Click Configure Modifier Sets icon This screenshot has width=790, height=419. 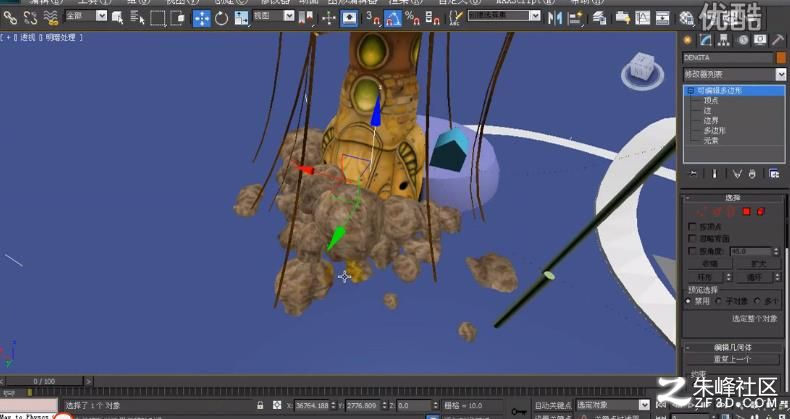tap(774, 174)
